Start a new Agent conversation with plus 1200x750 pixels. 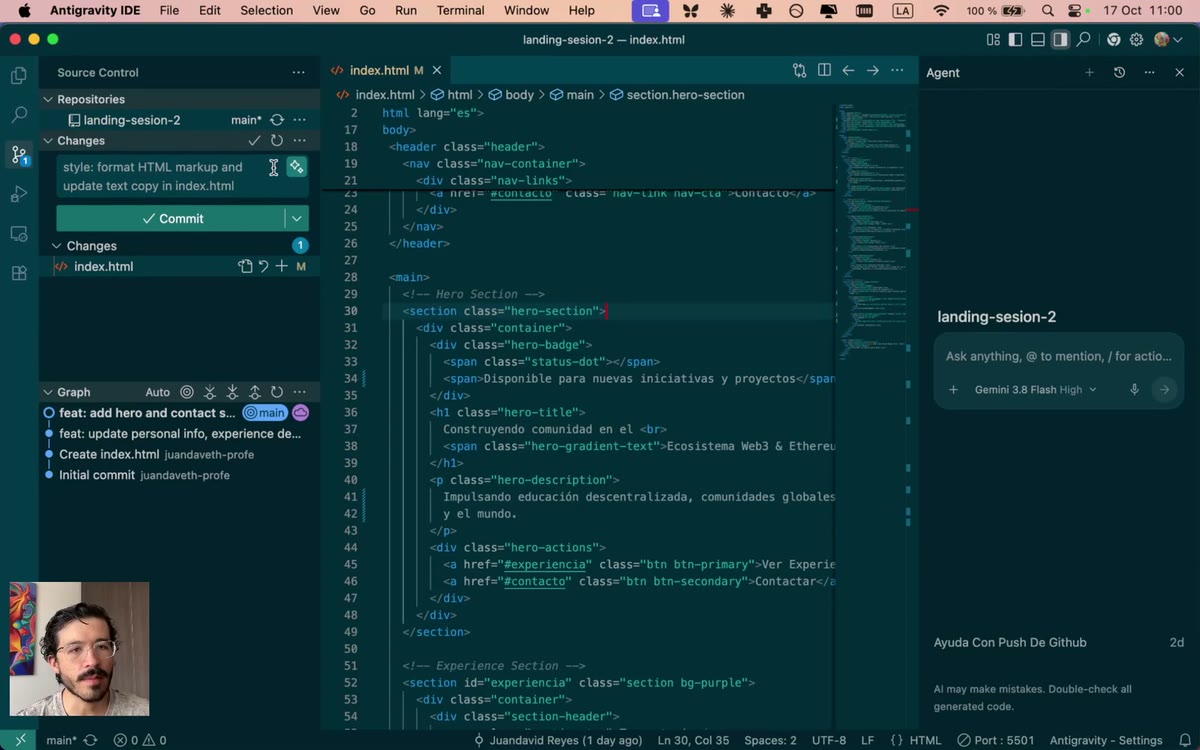click(1089, 73)
